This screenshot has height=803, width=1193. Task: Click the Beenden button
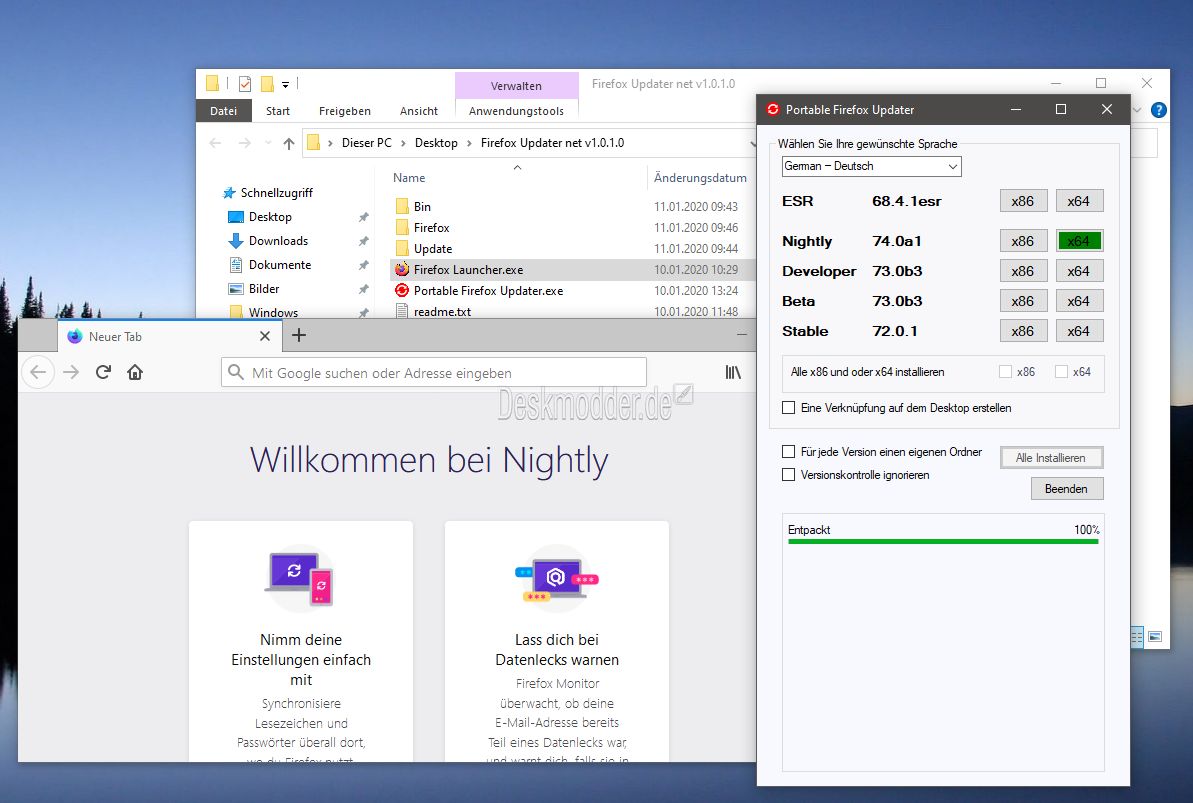pyautogui.click(x=1067, y=489)
